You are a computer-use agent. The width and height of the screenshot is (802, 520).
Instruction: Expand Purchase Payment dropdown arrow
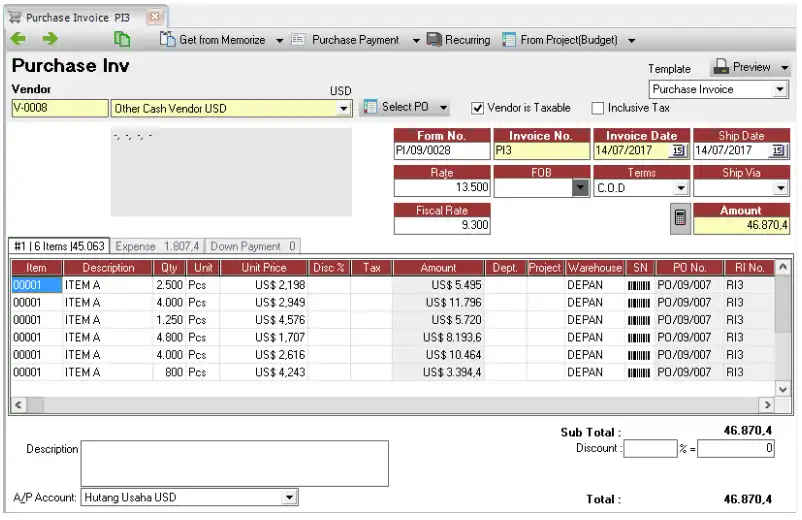click(x=416, y=40)
